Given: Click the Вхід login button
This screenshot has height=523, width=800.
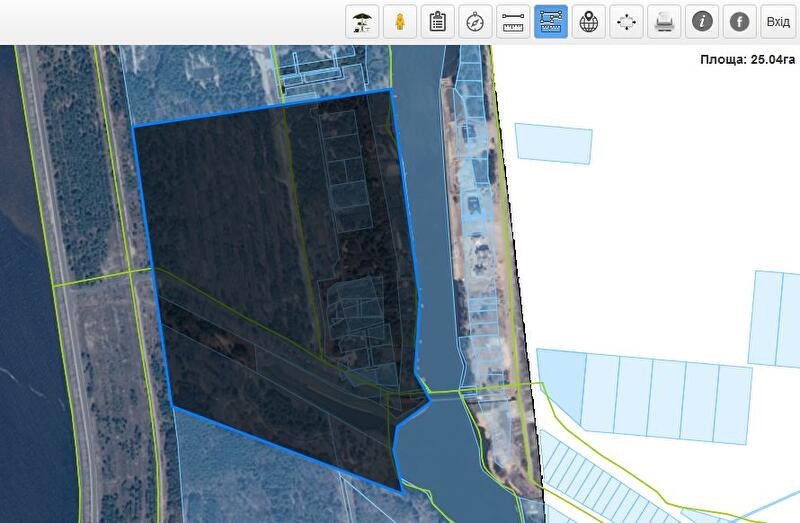Looking at the screenshot, I should [777, 21].
